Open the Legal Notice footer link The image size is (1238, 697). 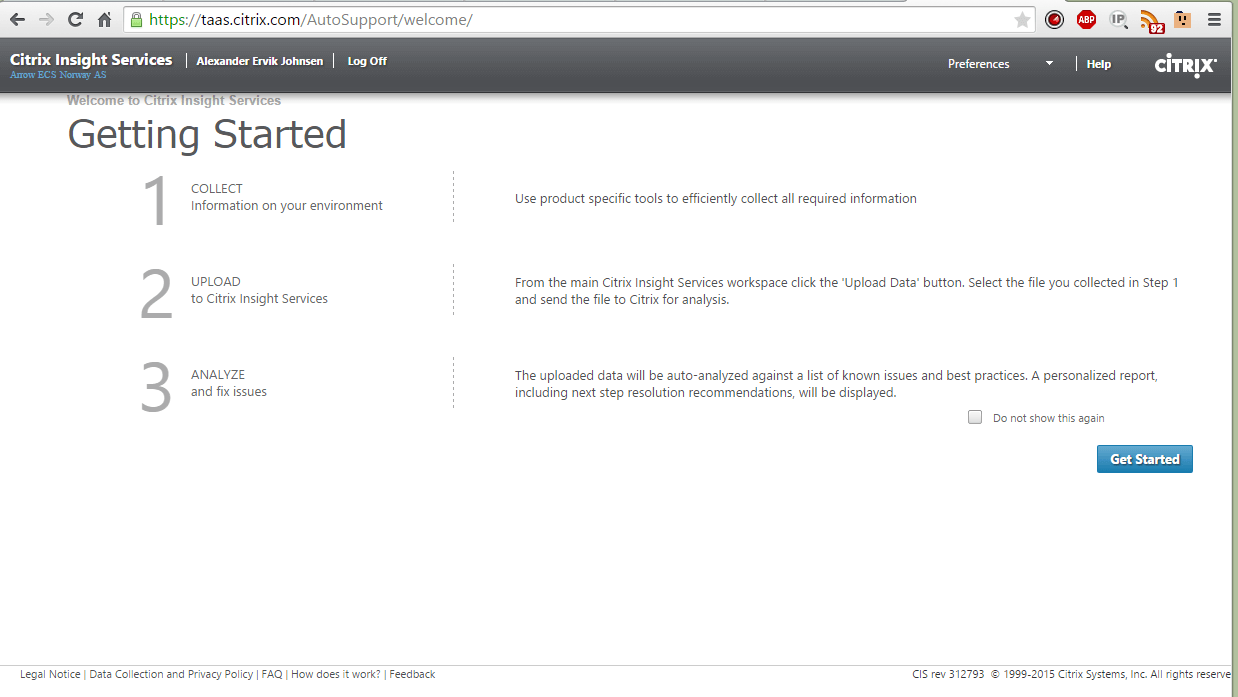pos(50,674)
